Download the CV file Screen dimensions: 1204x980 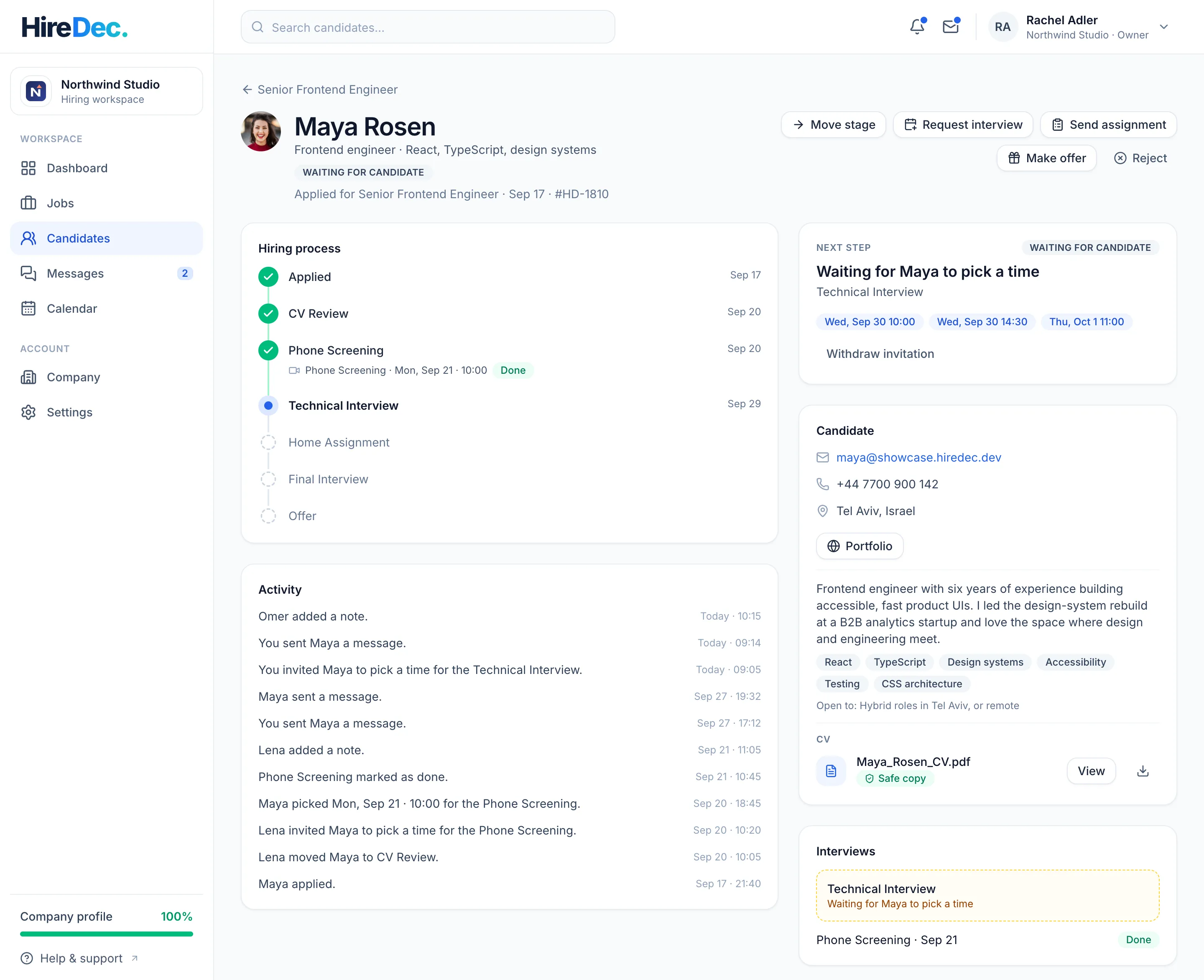pos(1143,771)
